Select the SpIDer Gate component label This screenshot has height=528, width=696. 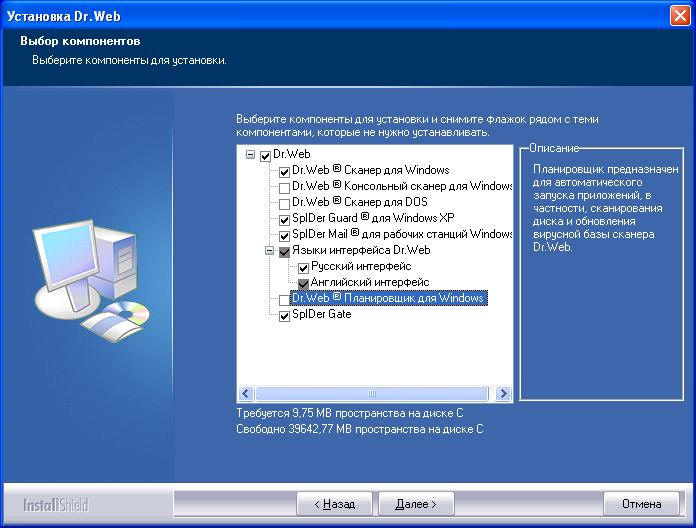(321, 314)
